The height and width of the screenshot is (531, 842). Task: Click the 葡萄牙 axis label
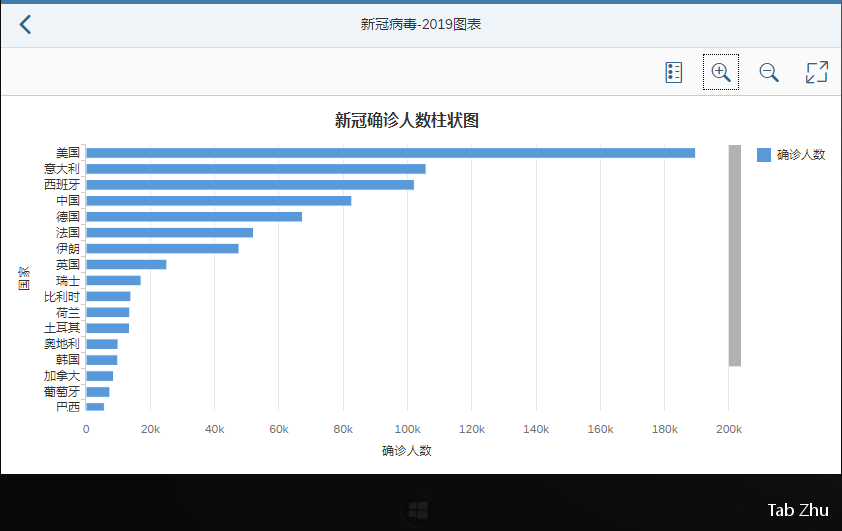62,392
